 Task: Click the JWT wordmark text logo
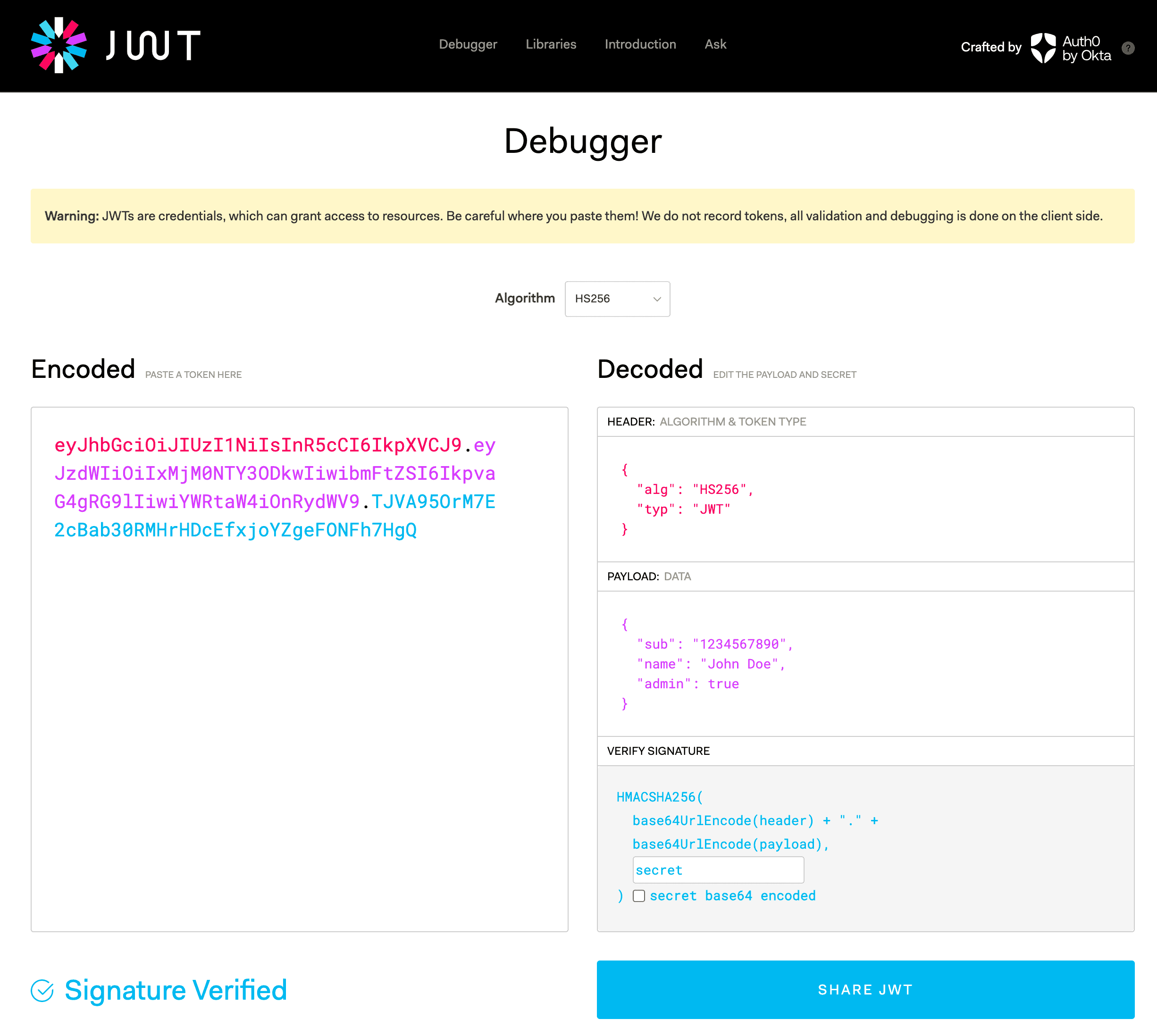[152, 46]
